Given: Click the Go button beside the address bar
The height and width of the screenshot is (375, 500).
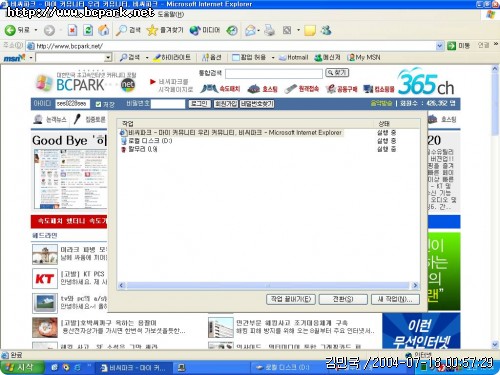Looking at the screenshot, I should [x=458, y=46].
